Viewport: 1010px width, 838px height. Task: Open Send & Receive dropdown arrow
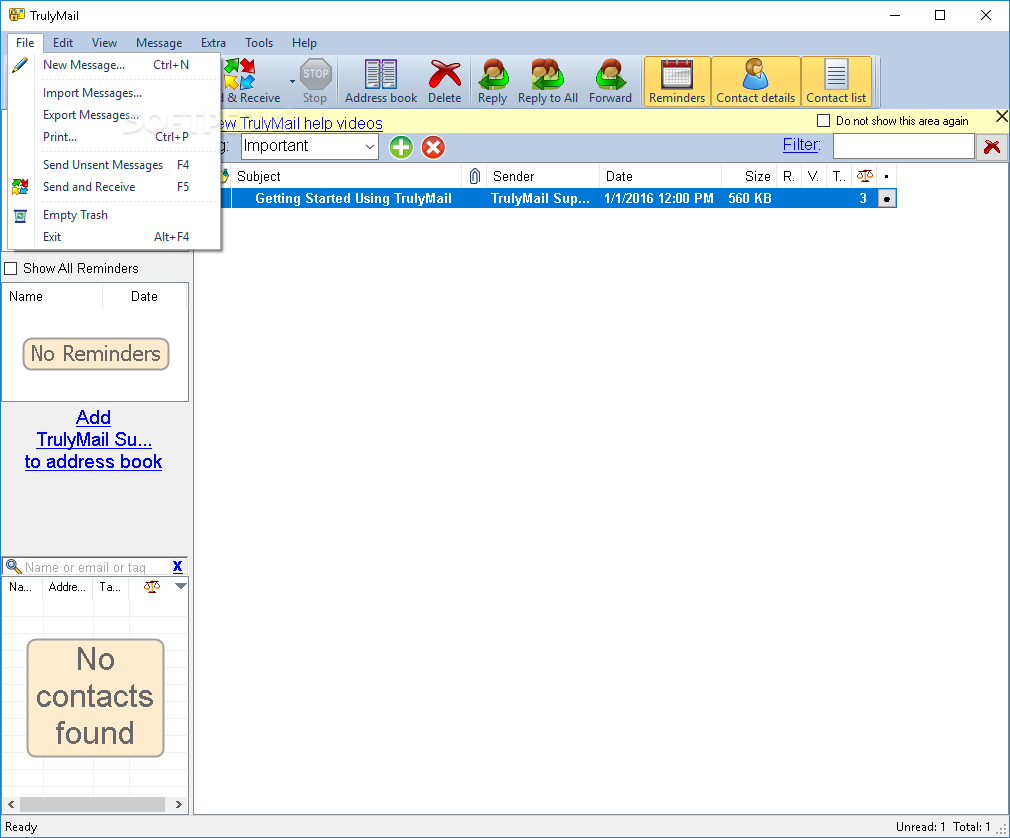pyautogui.click(x=292, y=82)
